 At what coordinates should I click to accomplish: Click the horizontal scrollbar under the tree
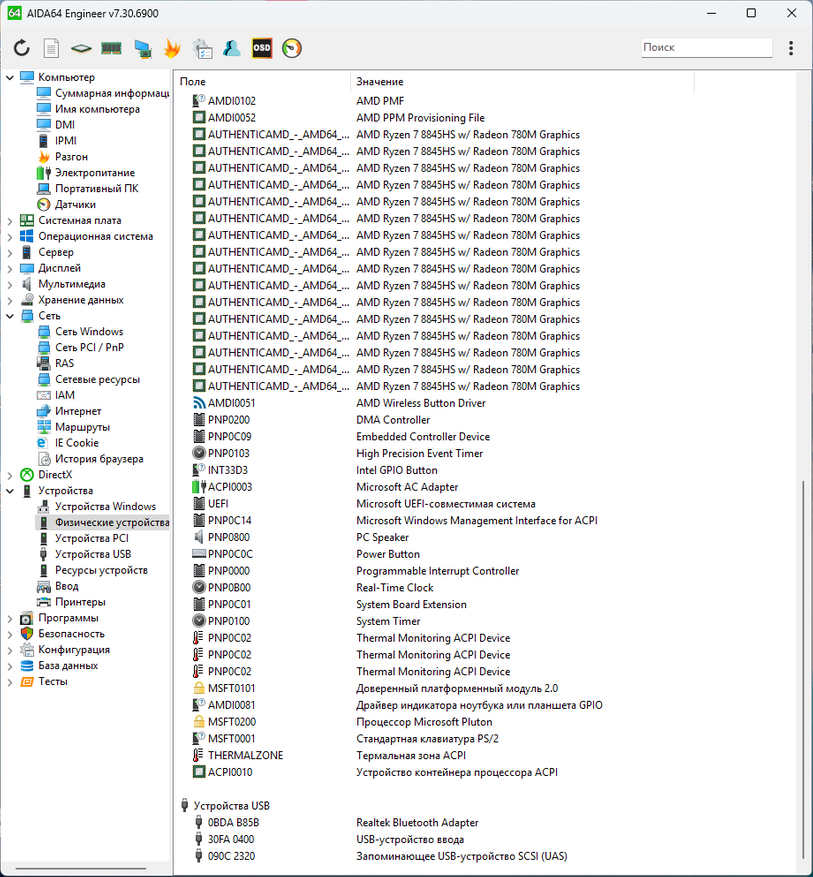pos(81,869)
